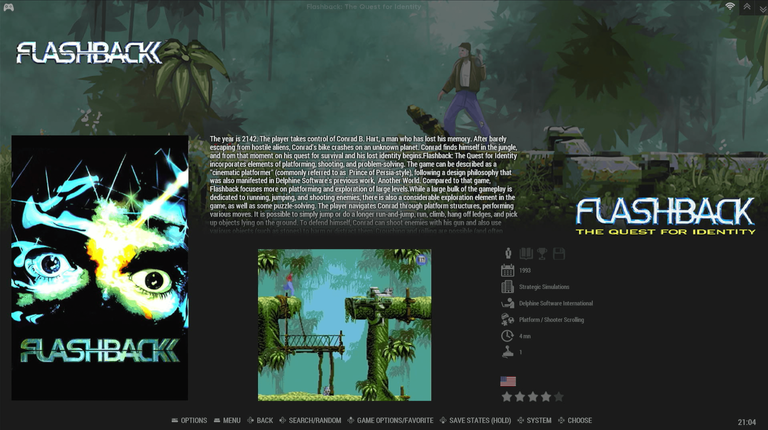
Task: Click the d-pad glyph beside SEARCH/RANDOM
Action: pyautogui.click(x=283, y=420)
